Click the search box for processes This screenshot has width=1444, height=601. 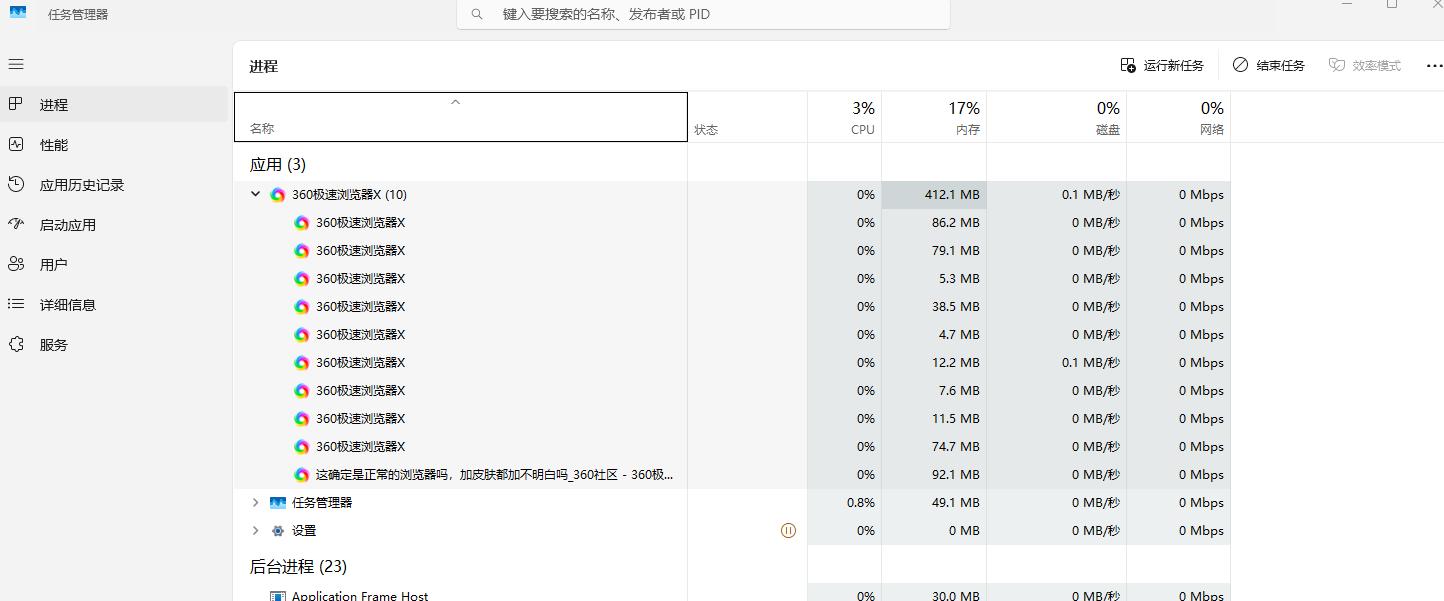703,15
